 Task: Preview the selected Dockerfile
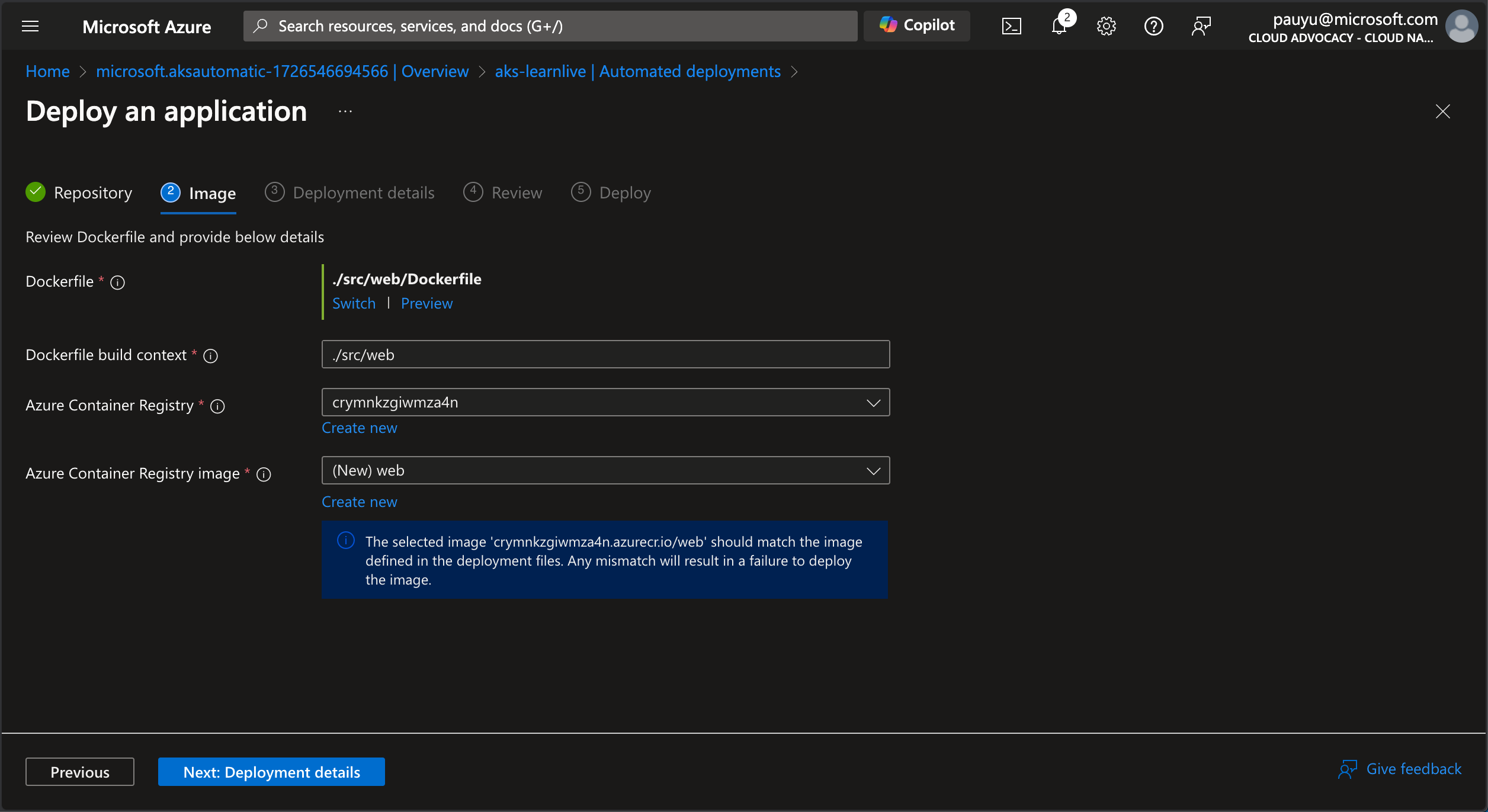tap(426, 304)
